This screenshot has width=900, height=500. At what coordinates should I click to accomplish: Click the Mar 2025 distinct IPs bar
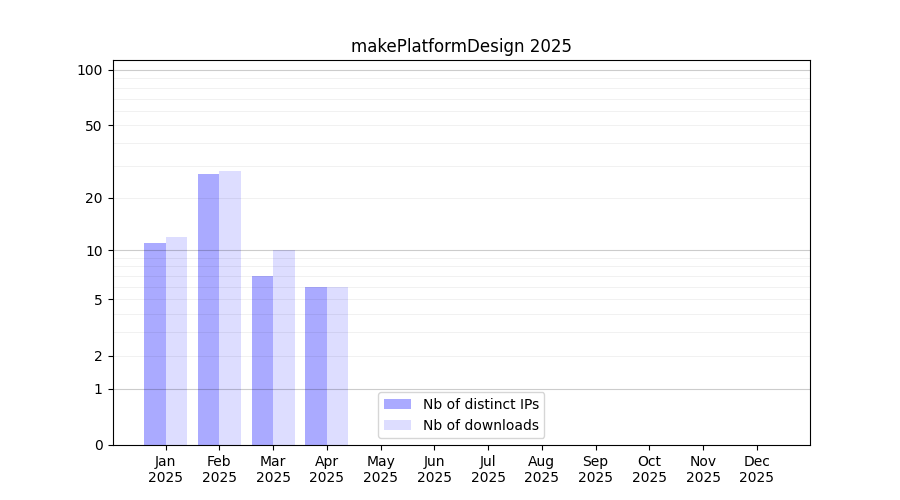[x=262, y=360]
